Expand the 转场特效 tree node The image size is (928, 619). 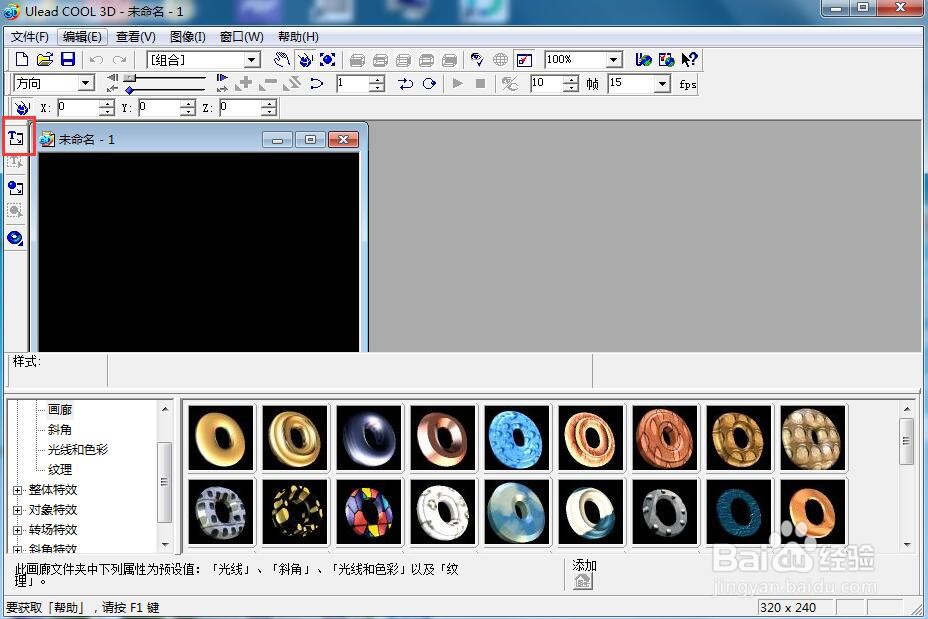pyautogui.click(x=17, y=530)
